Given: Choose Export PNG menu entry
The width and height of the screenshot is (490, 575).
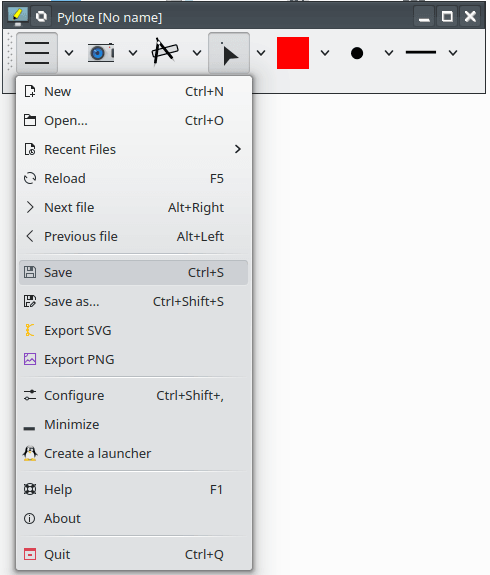Looking at the screenshot, I should pyautogui.click(x=134, y=359).
